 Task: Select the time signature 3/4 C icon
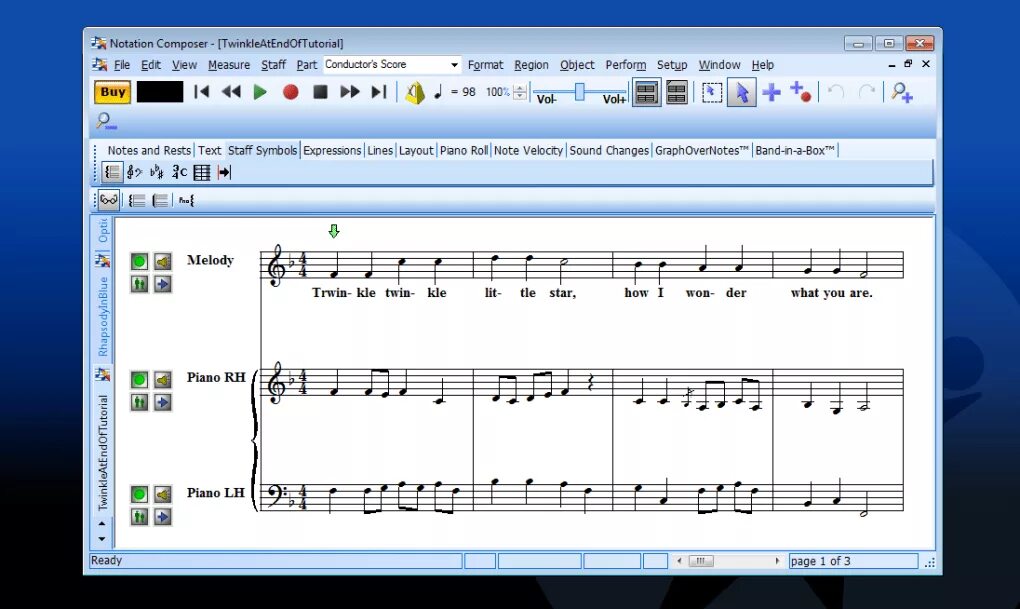point(180,172)
